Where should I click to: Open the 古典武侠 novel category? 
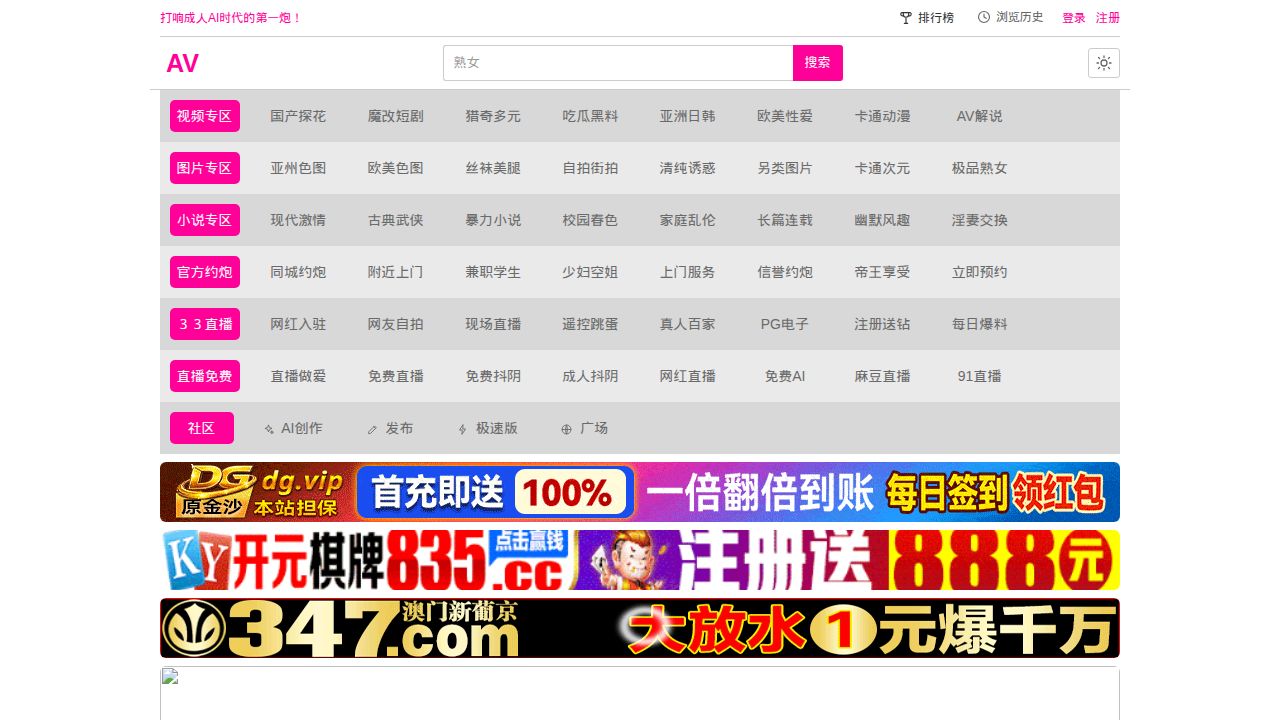tap(396, 220)
